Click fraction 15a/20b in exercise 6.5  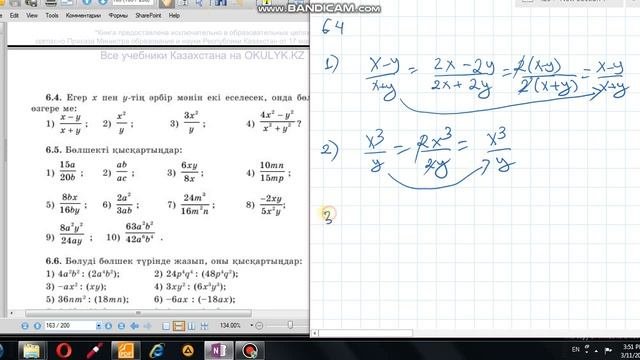[68, 171]
